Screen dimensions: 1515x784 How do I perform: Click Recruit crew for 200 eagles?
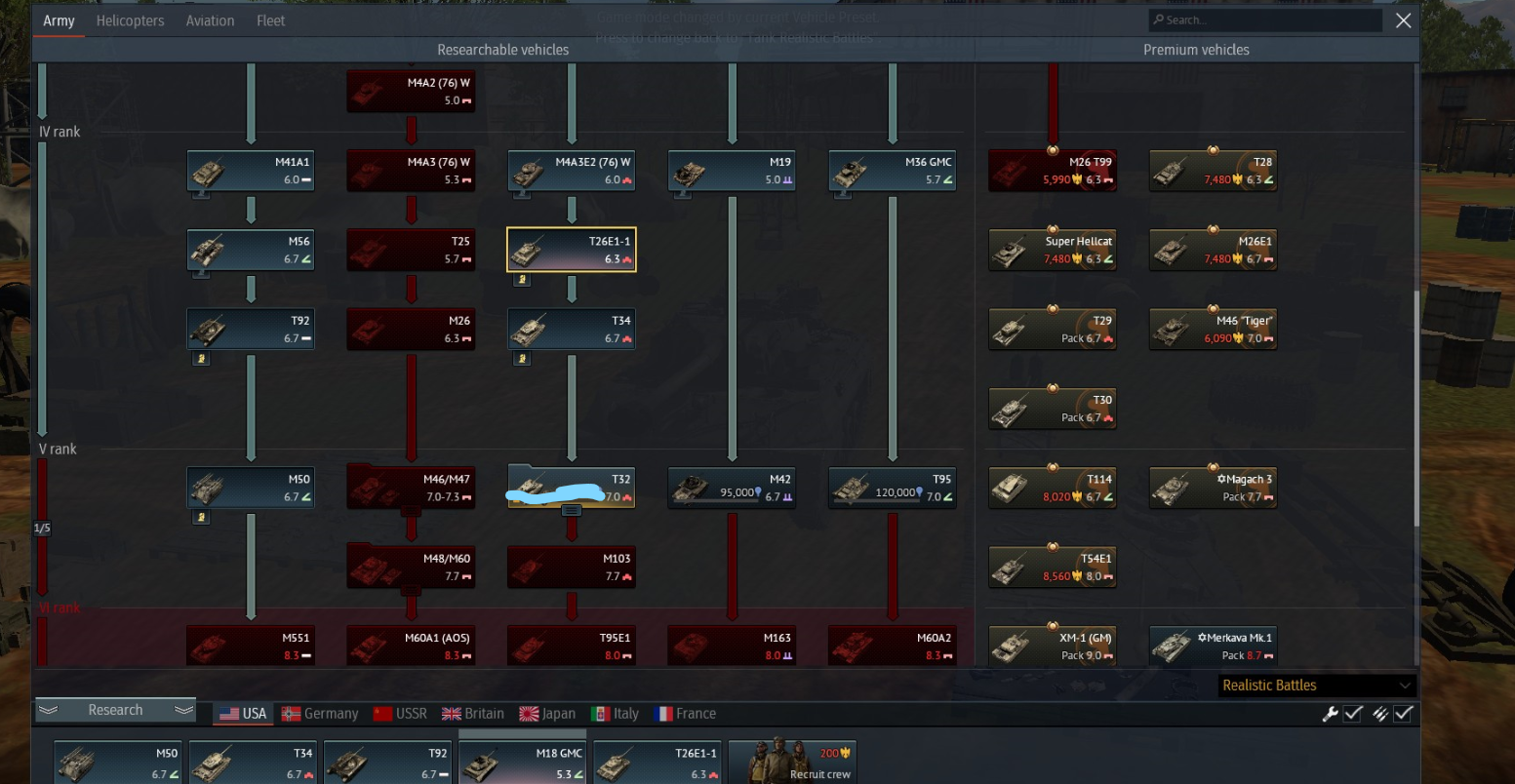[791, 763]
